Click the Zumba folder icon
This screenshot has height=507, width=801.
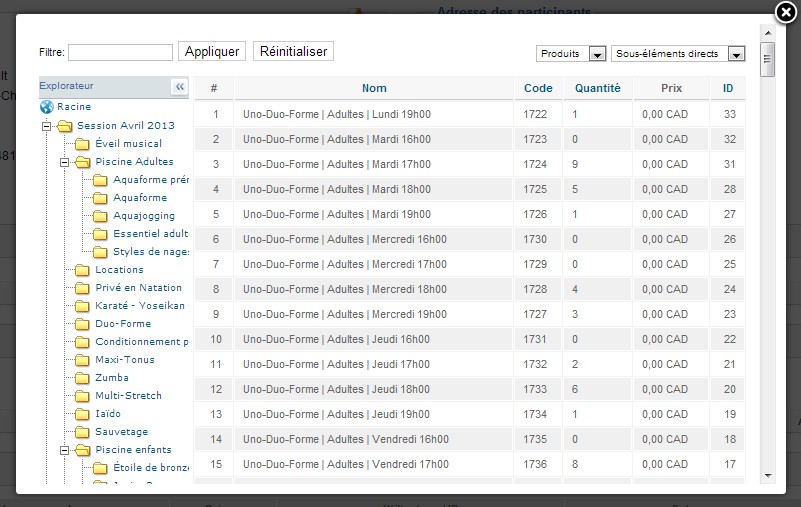(83, 378)
